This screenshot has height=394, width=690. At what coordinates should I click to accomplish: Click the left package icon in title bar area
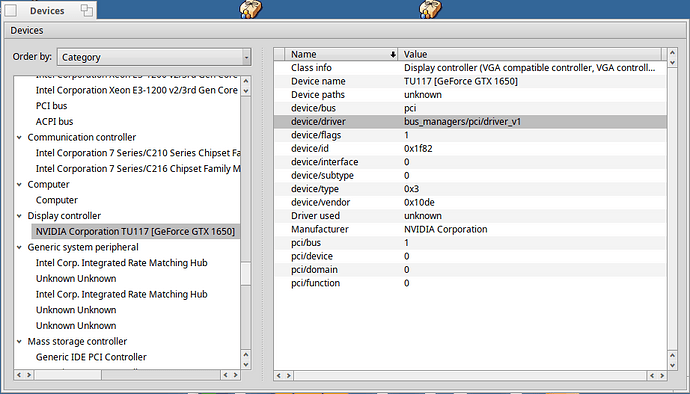(251, 9)
